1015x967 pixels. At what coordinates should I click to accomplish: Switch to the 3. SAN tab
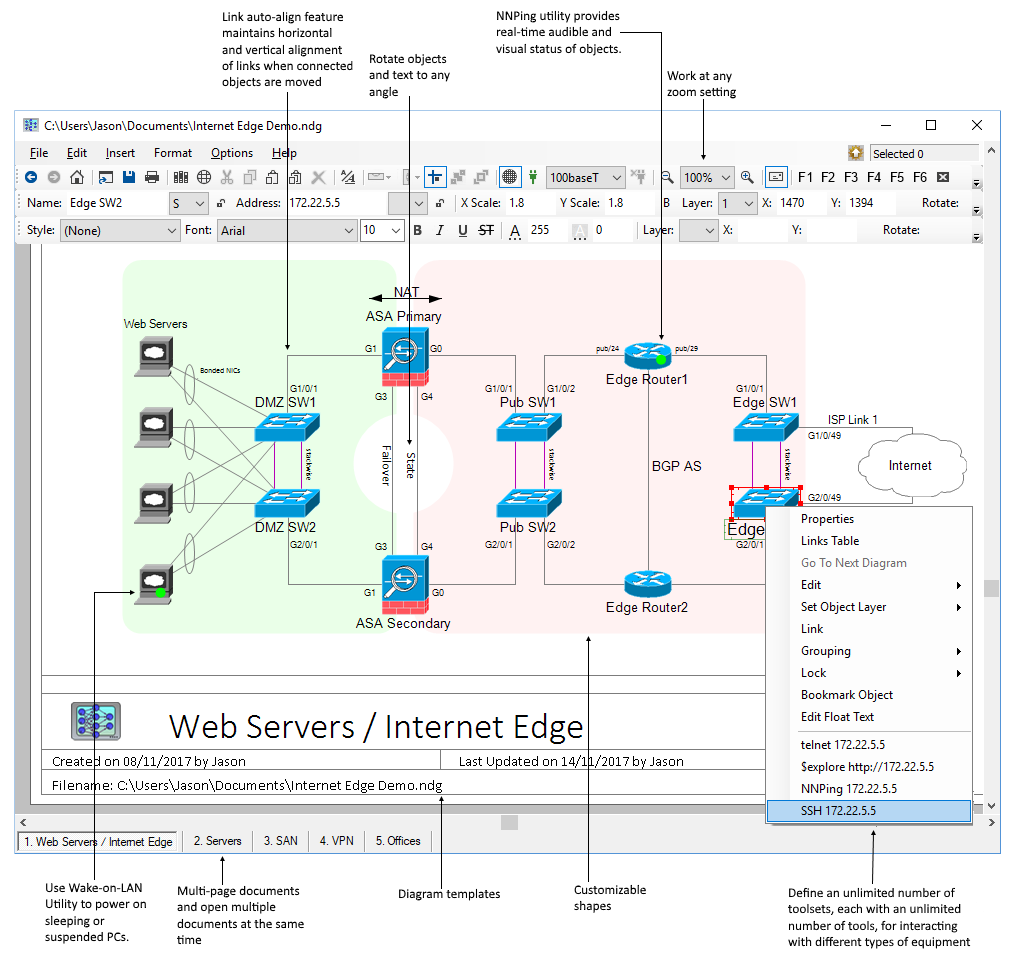tap(280, 840)
